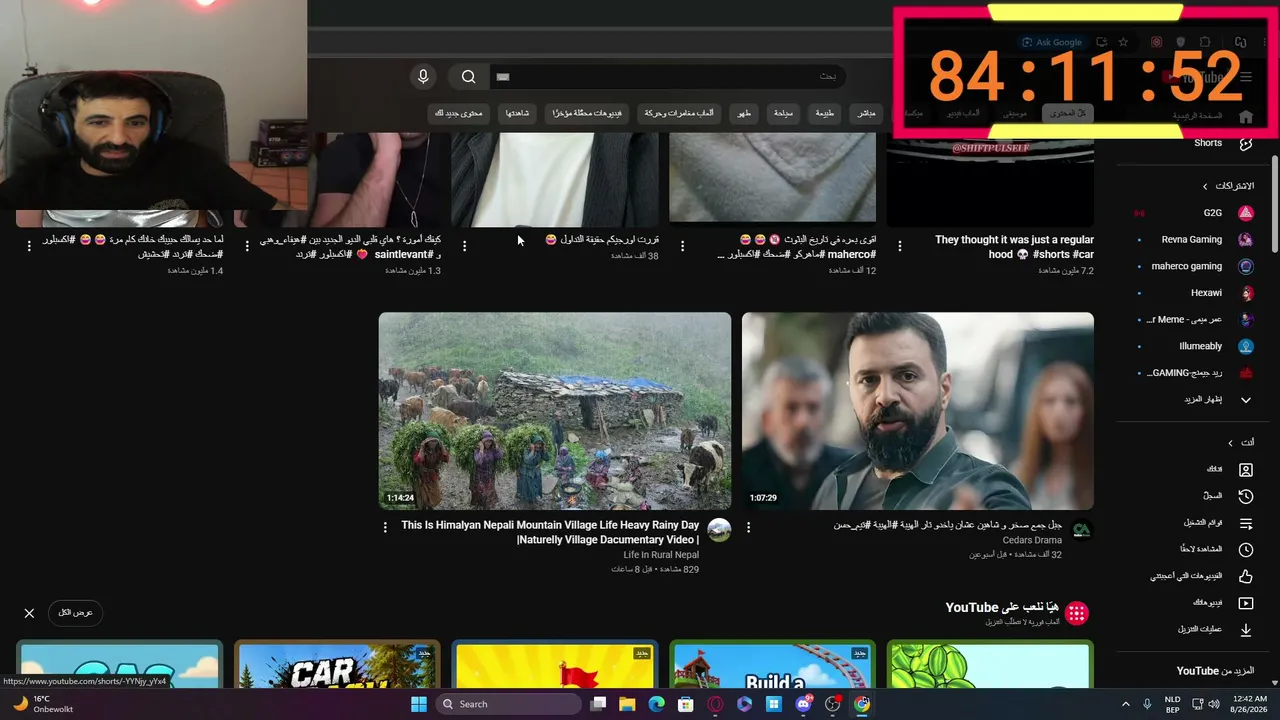
Task: Open the History clock icon in sidebar
Action: pos(1246,496)
